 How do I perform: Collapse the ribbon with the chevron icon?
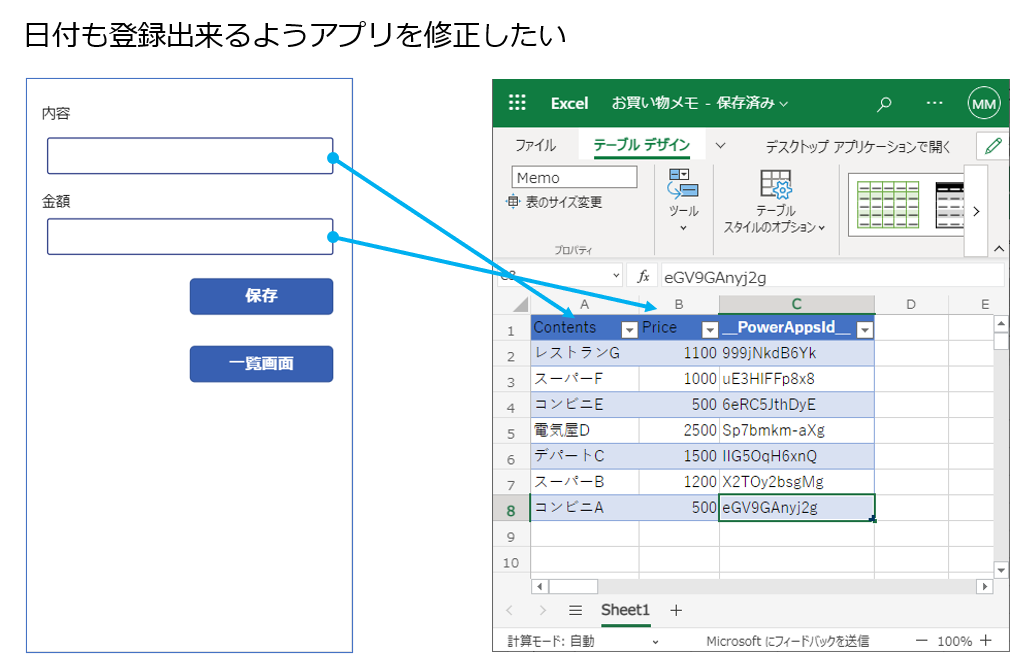(x=998, y=248)
